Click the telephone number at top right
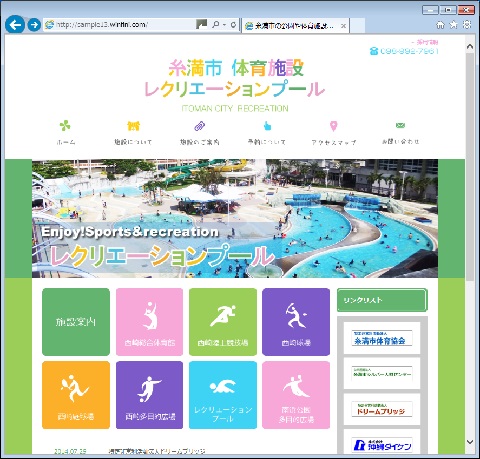This screenshot has height=459, width=480. click(x=409, y=51)
